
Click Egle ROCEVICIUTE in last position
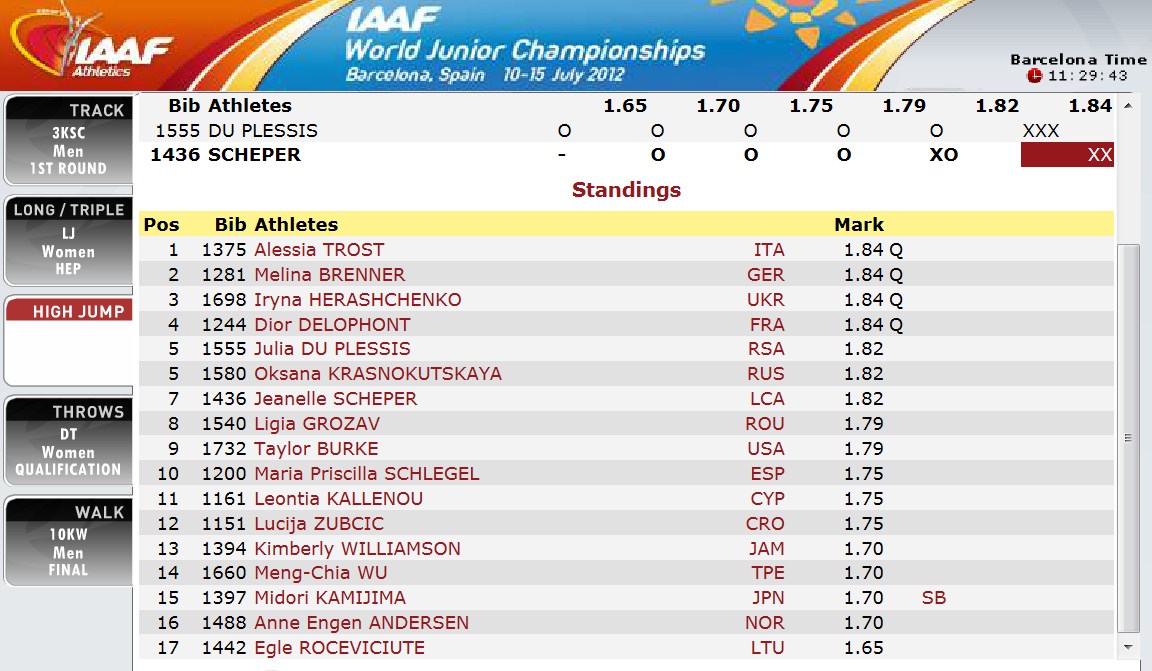pos(339,648)
